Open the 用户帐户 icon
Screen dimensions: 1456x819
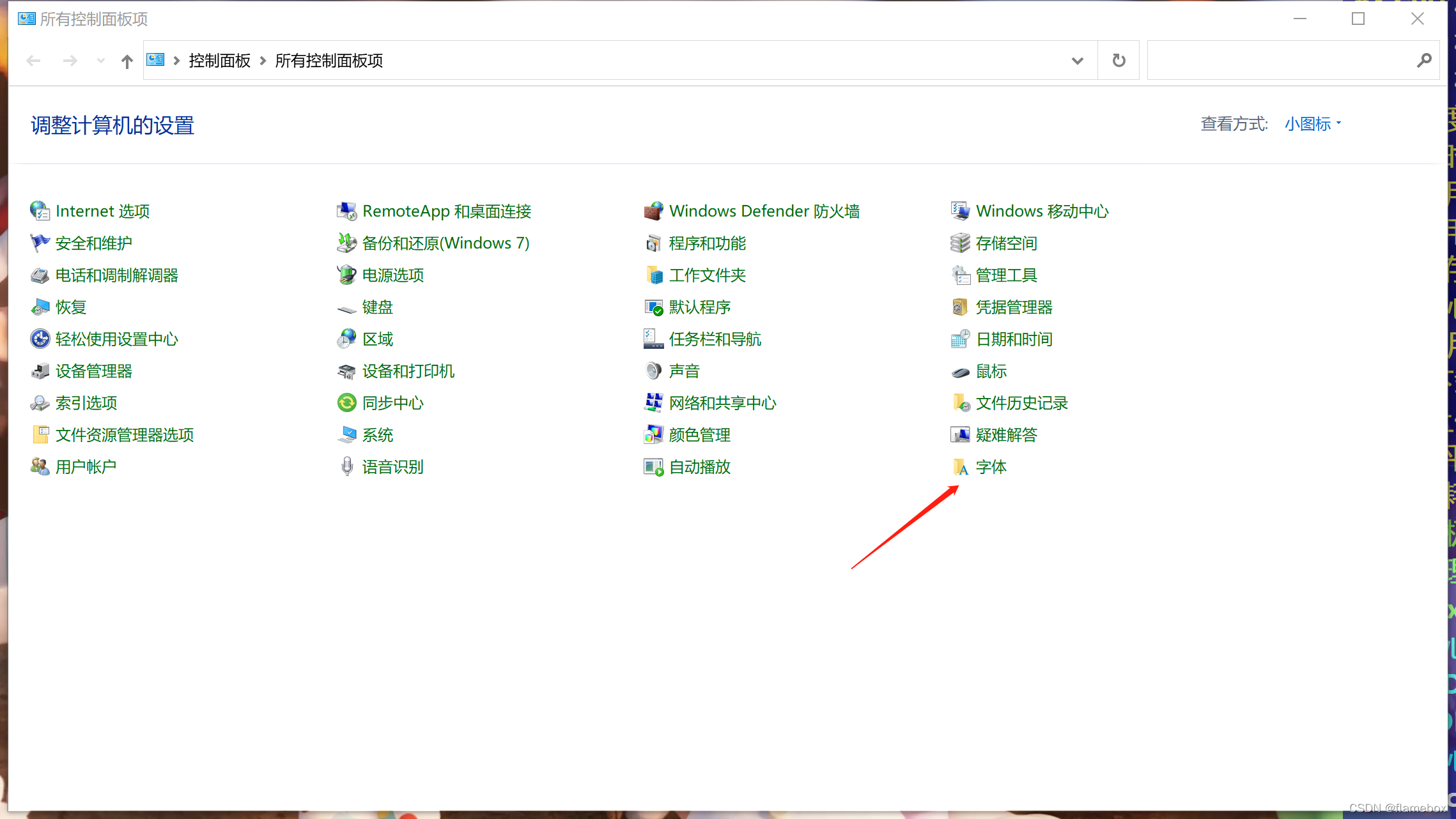40,467
